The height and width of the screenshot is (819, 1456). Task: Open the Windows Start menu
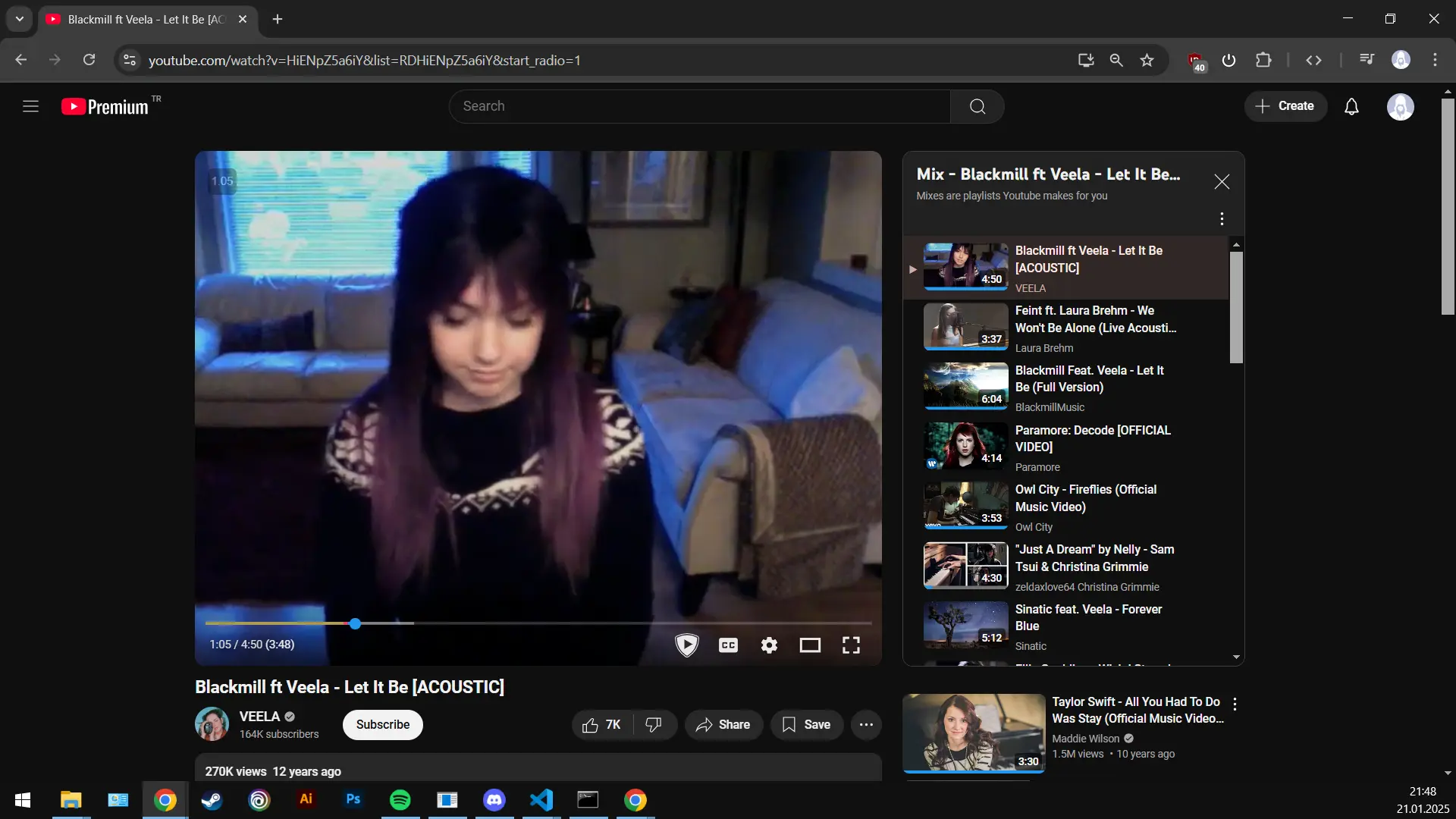[x=23, y=800]
